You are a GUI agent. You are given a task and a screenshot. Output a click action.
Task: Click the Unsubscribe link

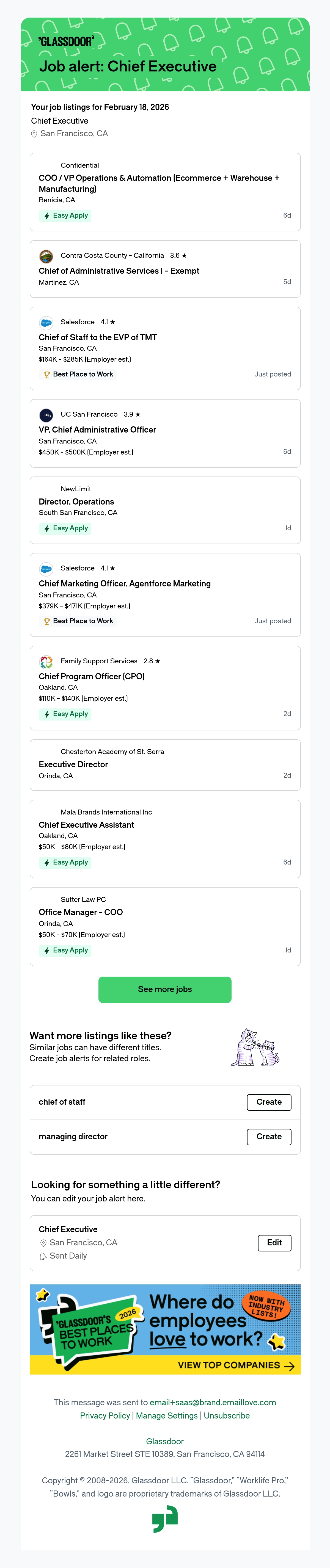(x=227, y=1415)
